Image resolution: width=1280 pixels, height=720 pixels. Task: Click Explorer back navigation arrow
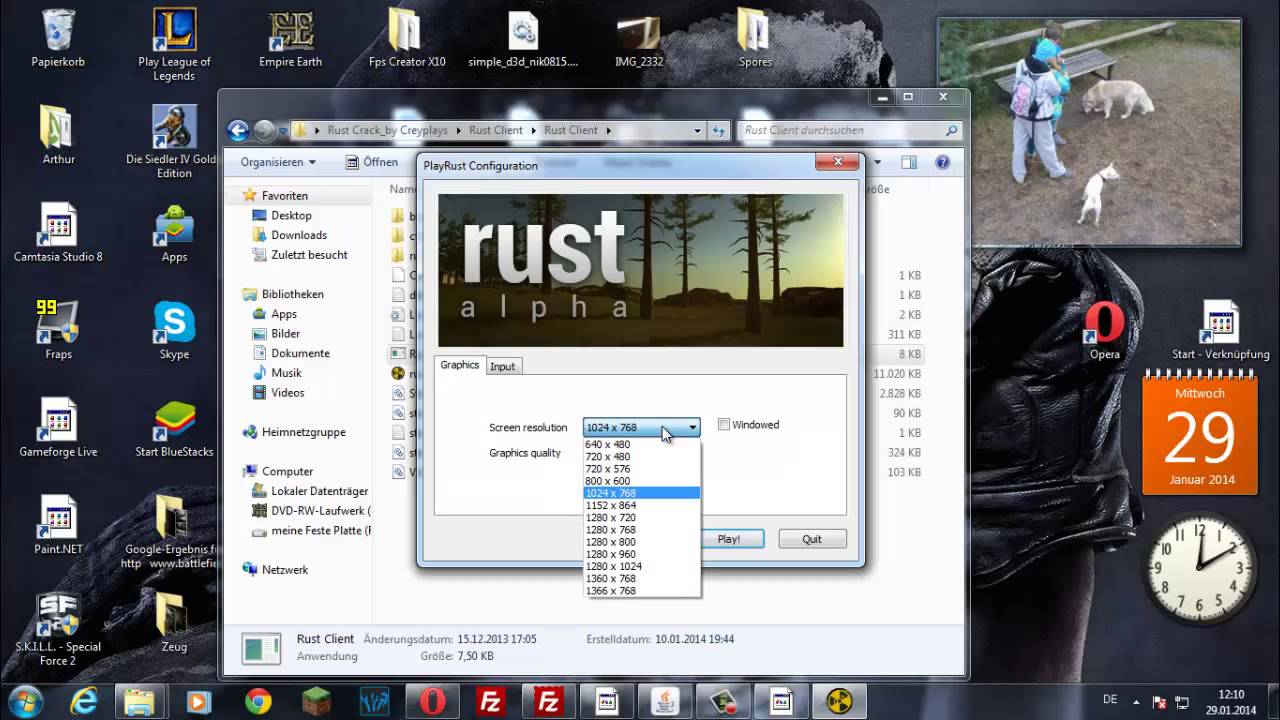click(238, 130)
